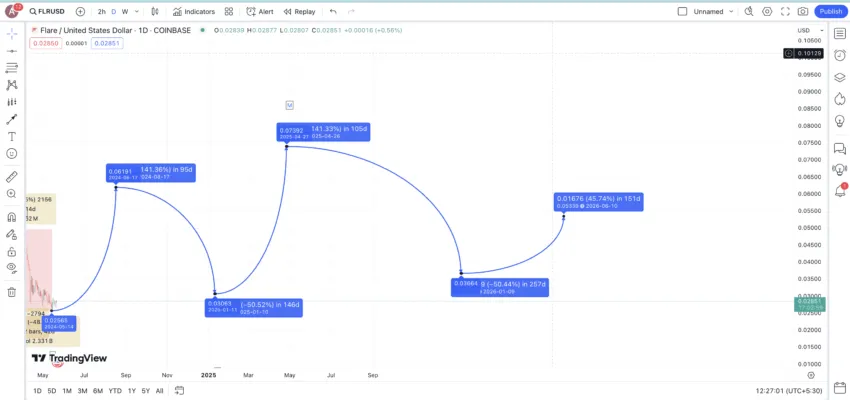
Task: Toggle lock all drawings
Action: [x=11, y=252]
